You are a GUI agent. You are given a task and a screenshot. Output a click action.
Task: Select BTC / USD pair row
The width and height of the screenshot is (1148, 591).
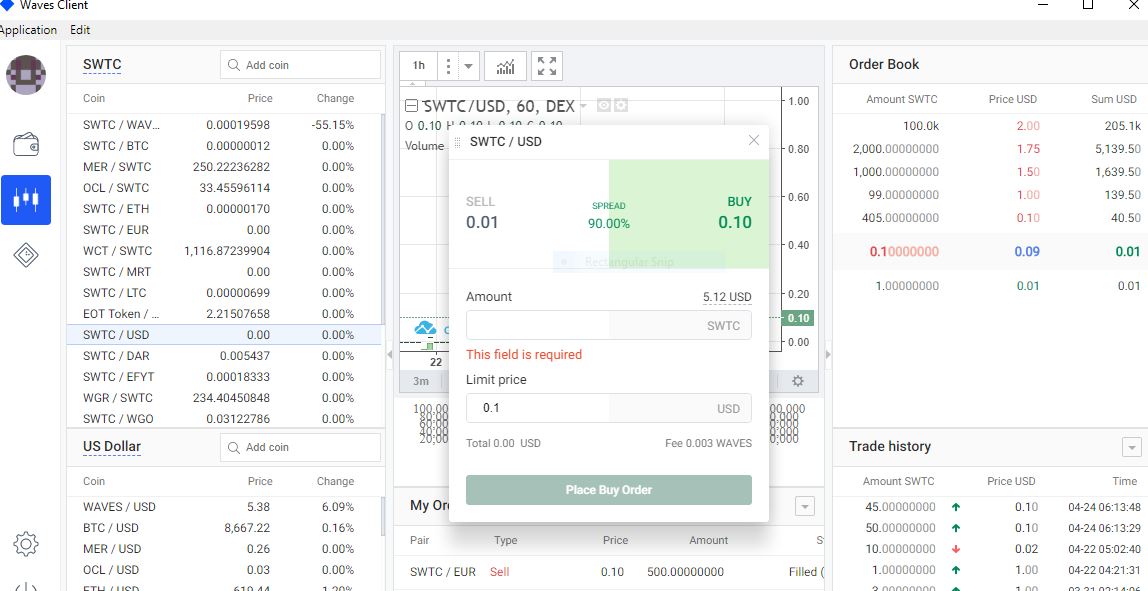coord(224,528)
